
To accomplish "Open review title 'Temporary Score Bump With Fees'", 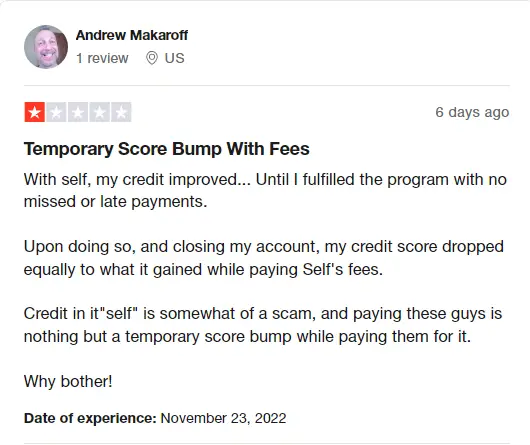I will pyautogui.click(x=167, y=149).
